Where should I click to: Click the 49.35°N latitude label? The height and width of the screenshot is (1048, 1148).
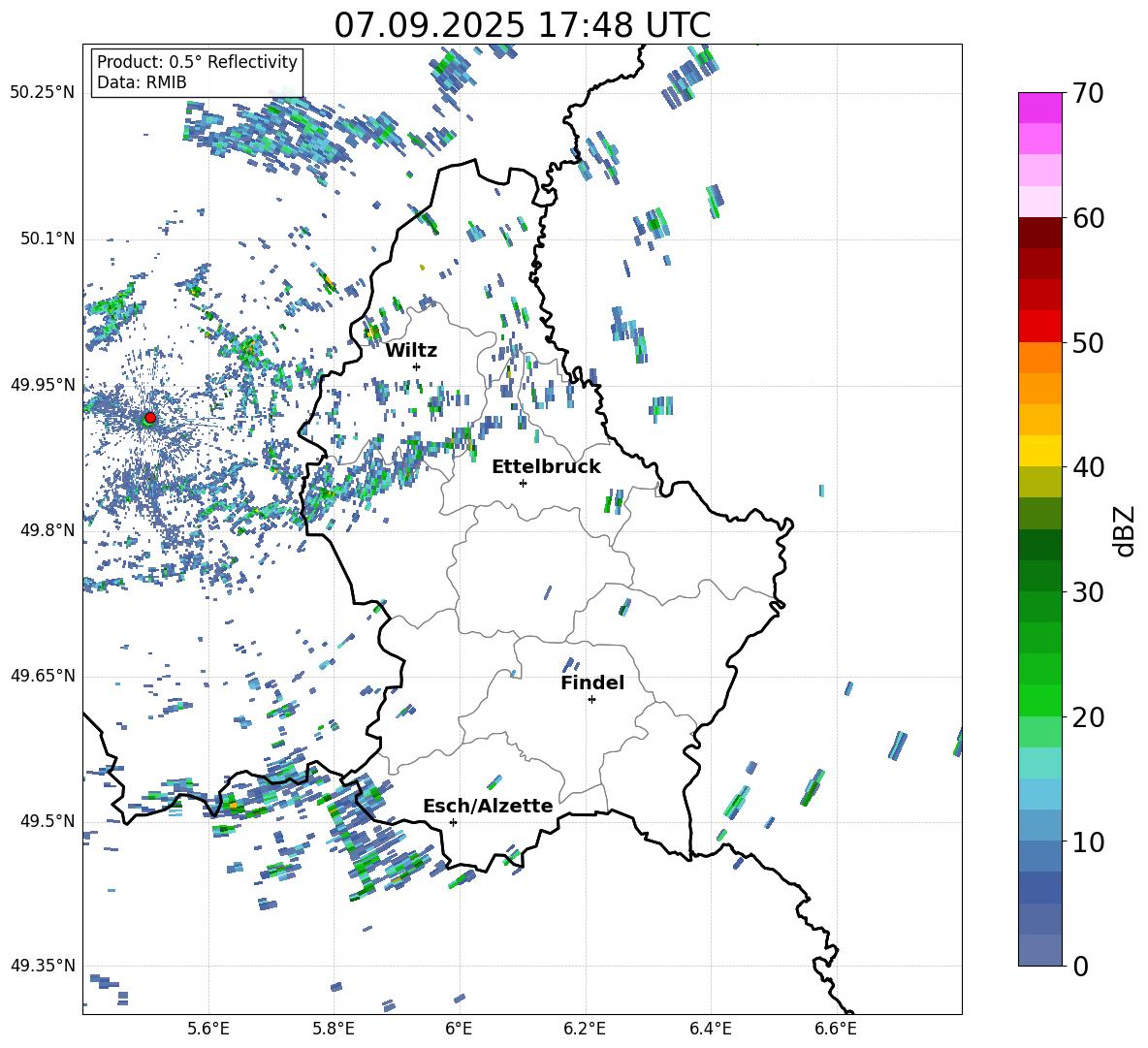43,966
